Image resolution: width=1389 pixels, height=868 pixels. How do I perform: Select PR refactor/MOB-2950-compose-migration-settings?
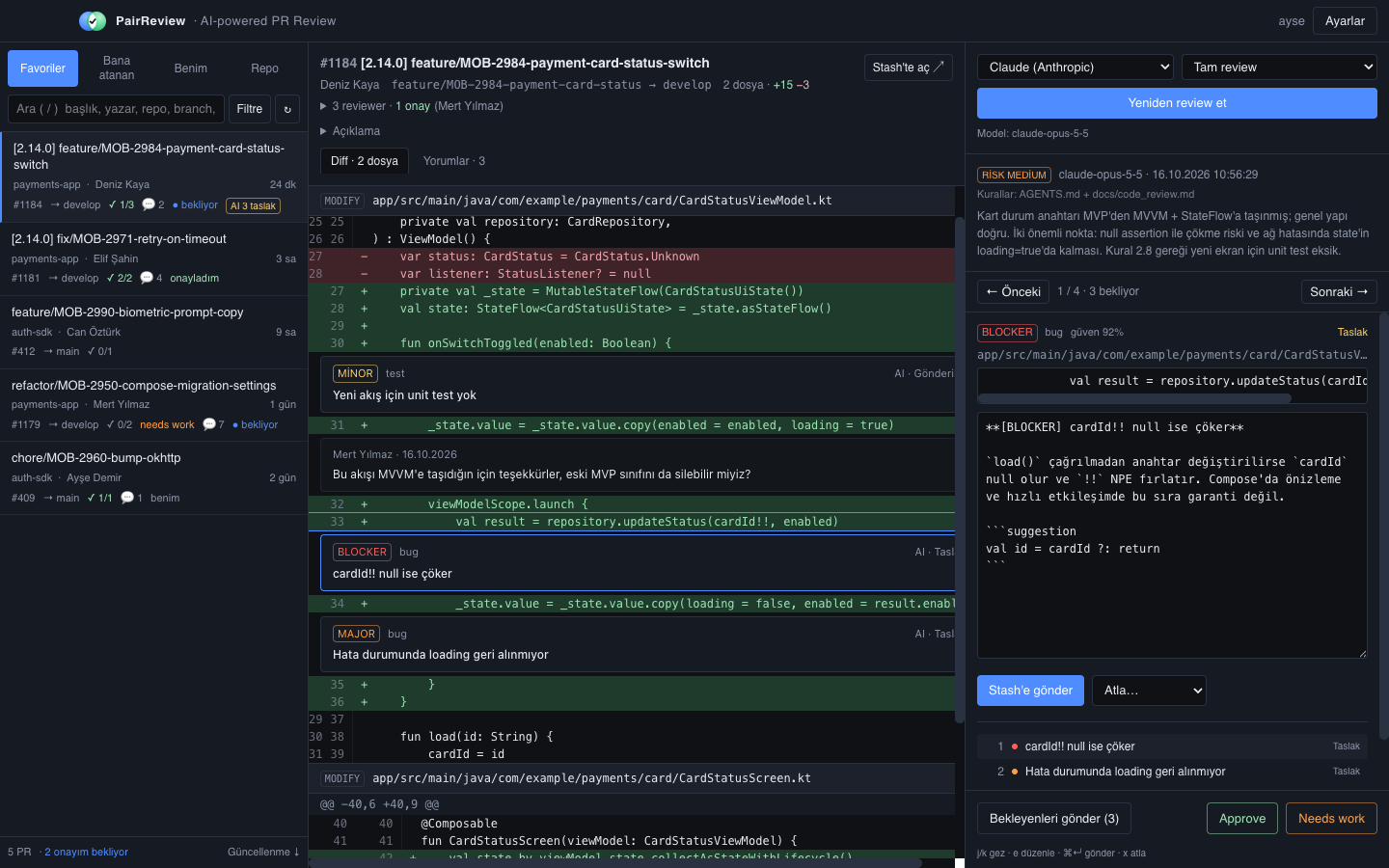[x=154, y=405]
